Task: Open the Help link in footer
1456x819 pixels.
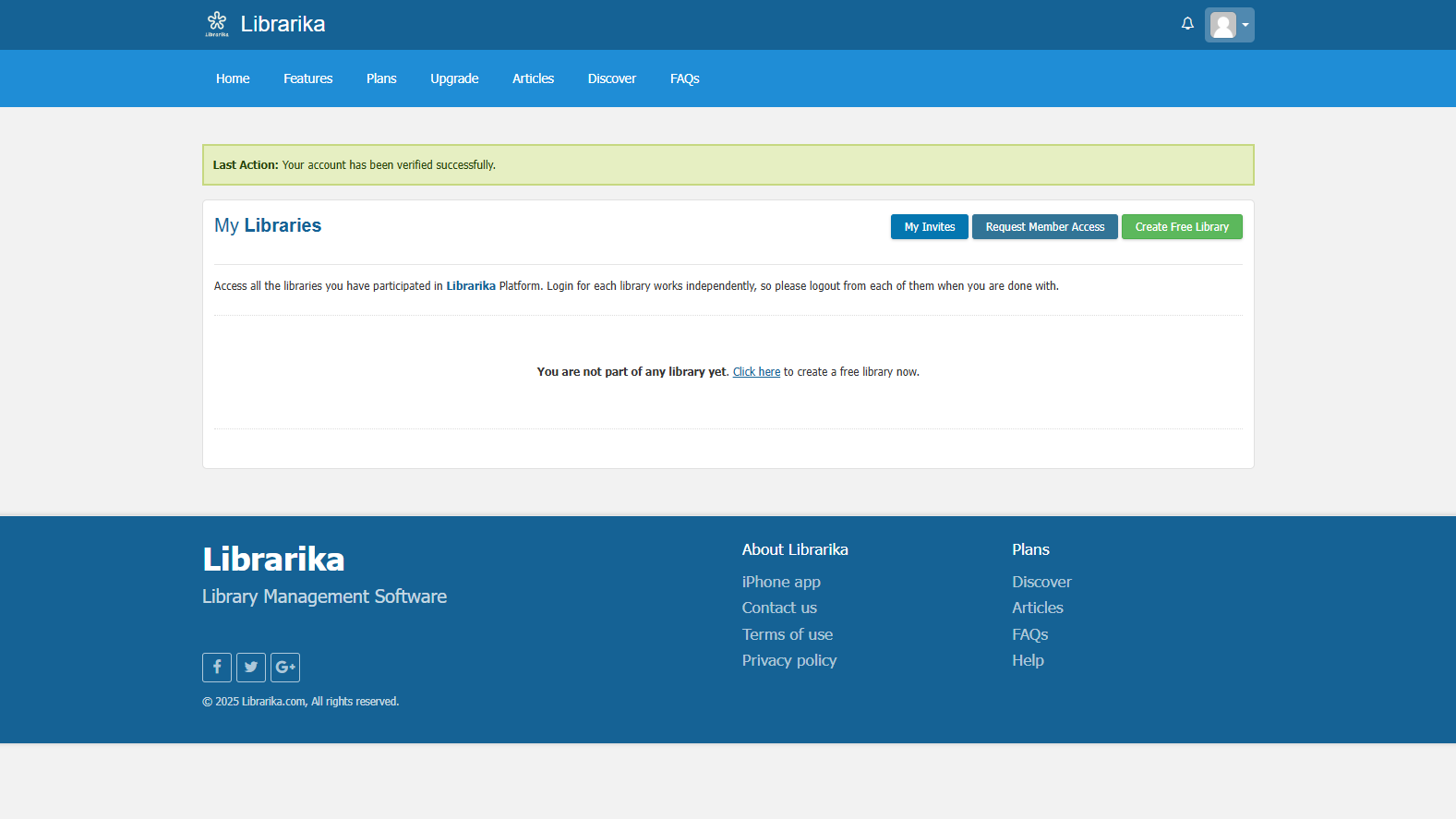Action: [1028, 660]
